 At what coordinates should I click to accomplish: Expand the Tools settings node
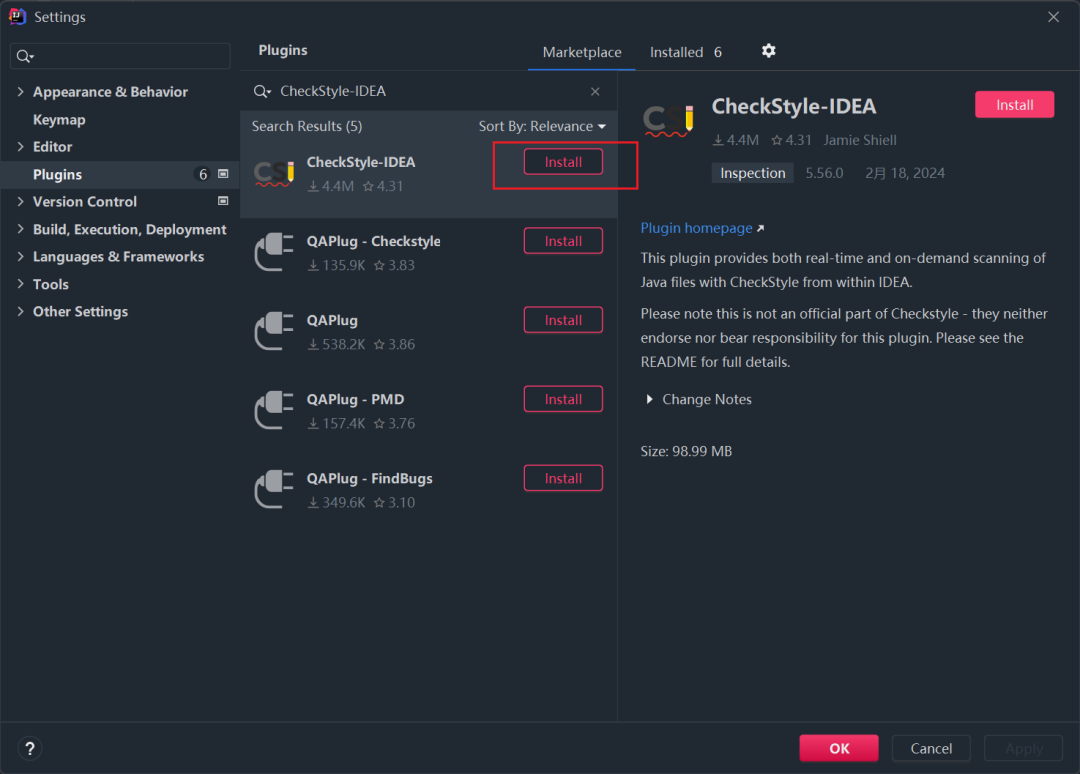tap(21, 284)
